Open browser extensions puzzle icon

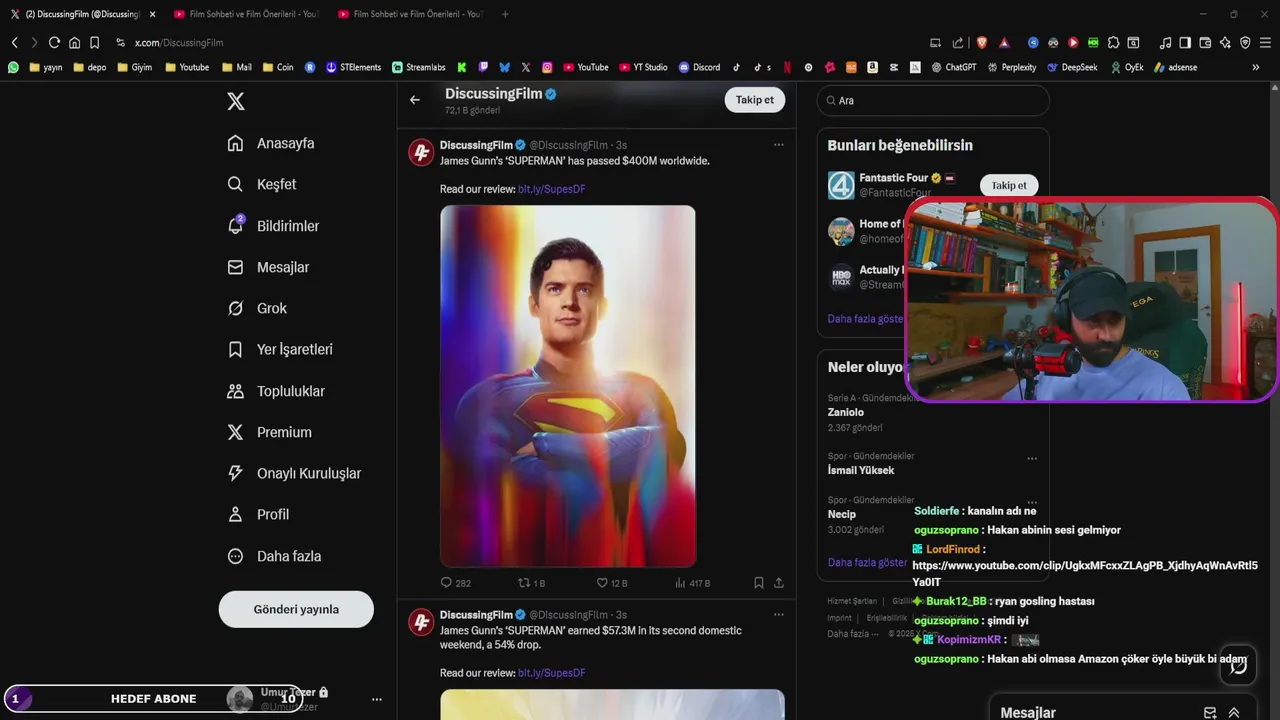[x=1115, y=43]
